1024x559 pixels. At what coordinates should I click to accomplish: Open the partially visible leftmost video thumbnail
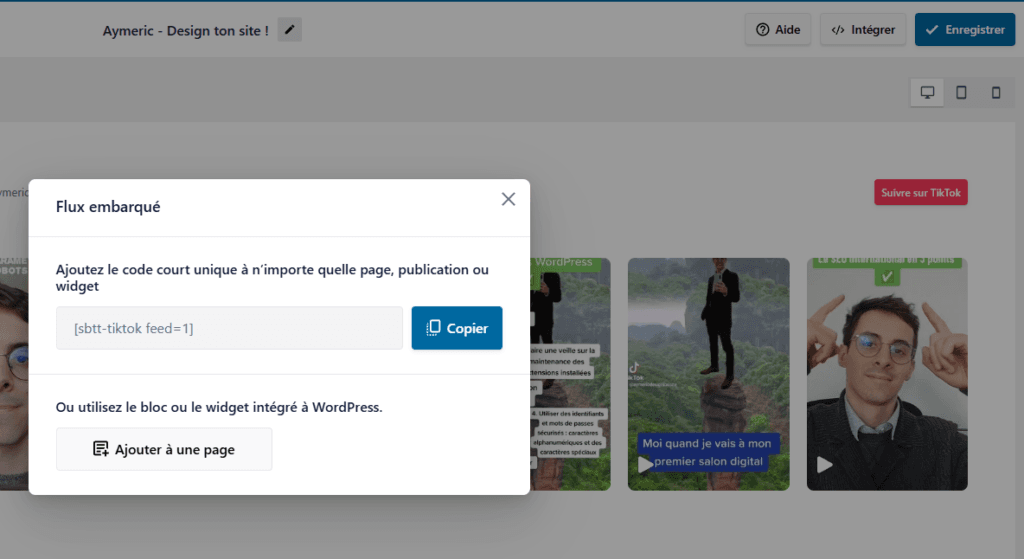14,370
